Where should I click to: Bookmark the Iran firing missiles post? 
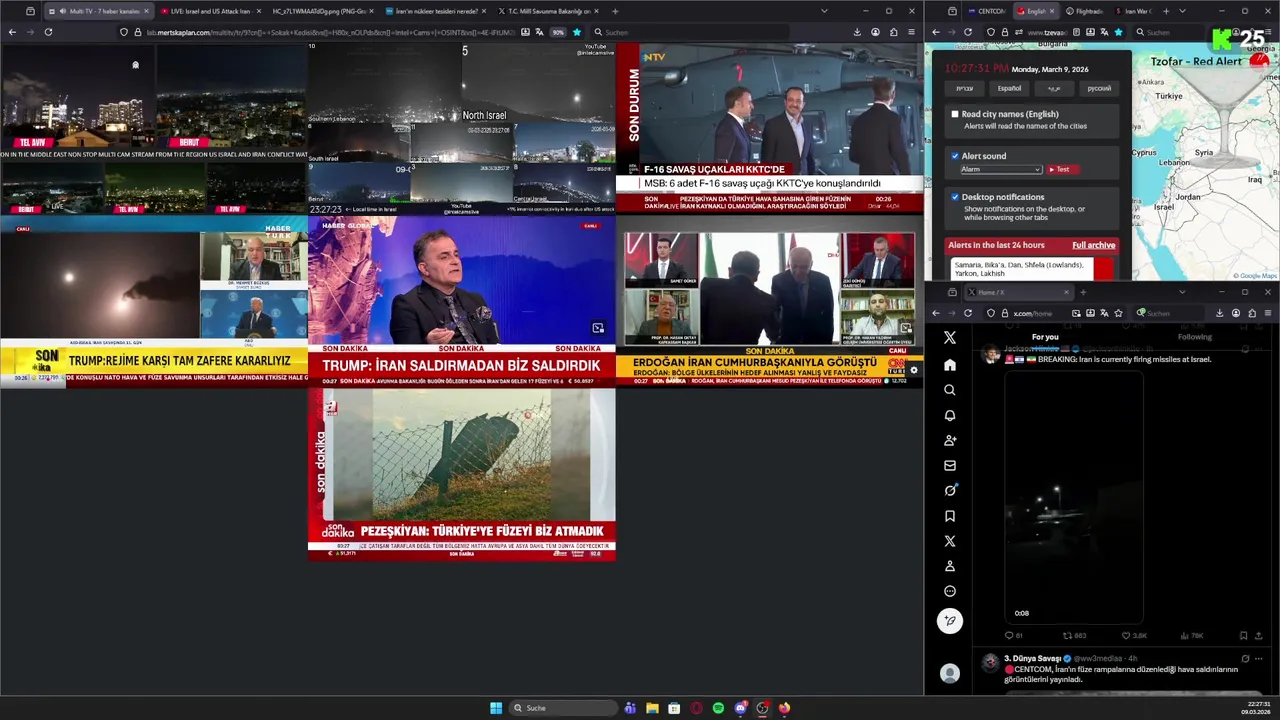tap(1243, 635)
